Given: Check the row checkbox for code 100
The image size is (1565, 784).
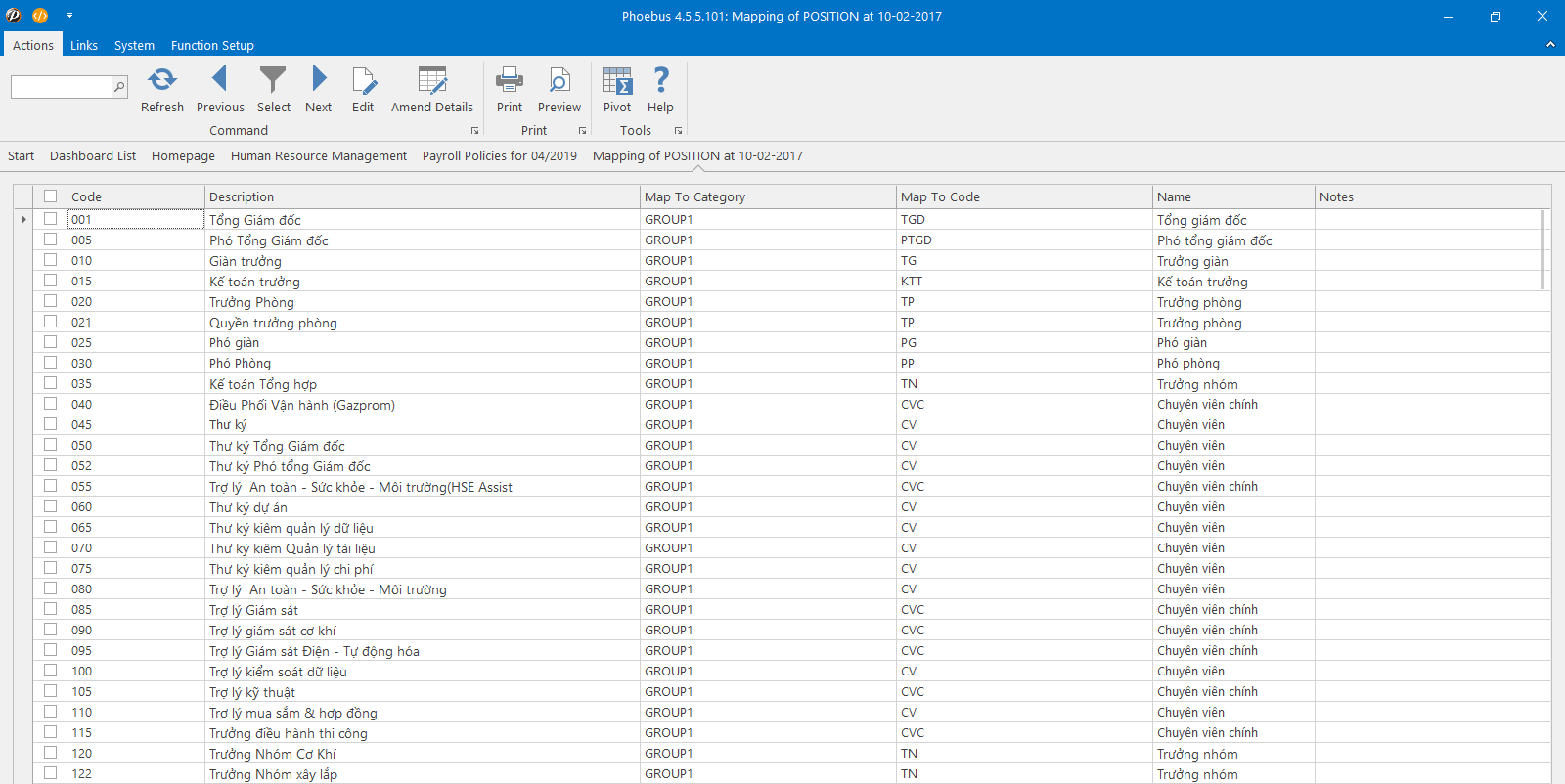Looking at the screenshot, I should (50, 671).
